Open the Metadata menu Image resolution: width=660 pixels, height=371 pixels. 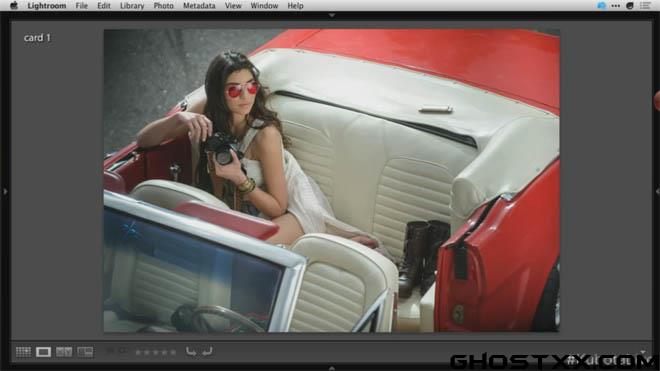tap(199, 5)
